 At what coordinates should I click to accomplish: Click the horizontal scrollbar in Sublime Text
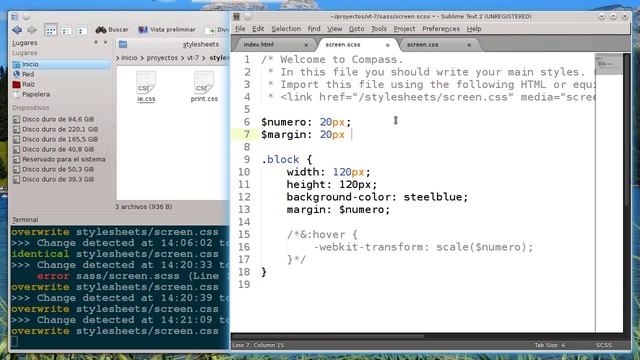pyautogui.click(x=328, y=337)
